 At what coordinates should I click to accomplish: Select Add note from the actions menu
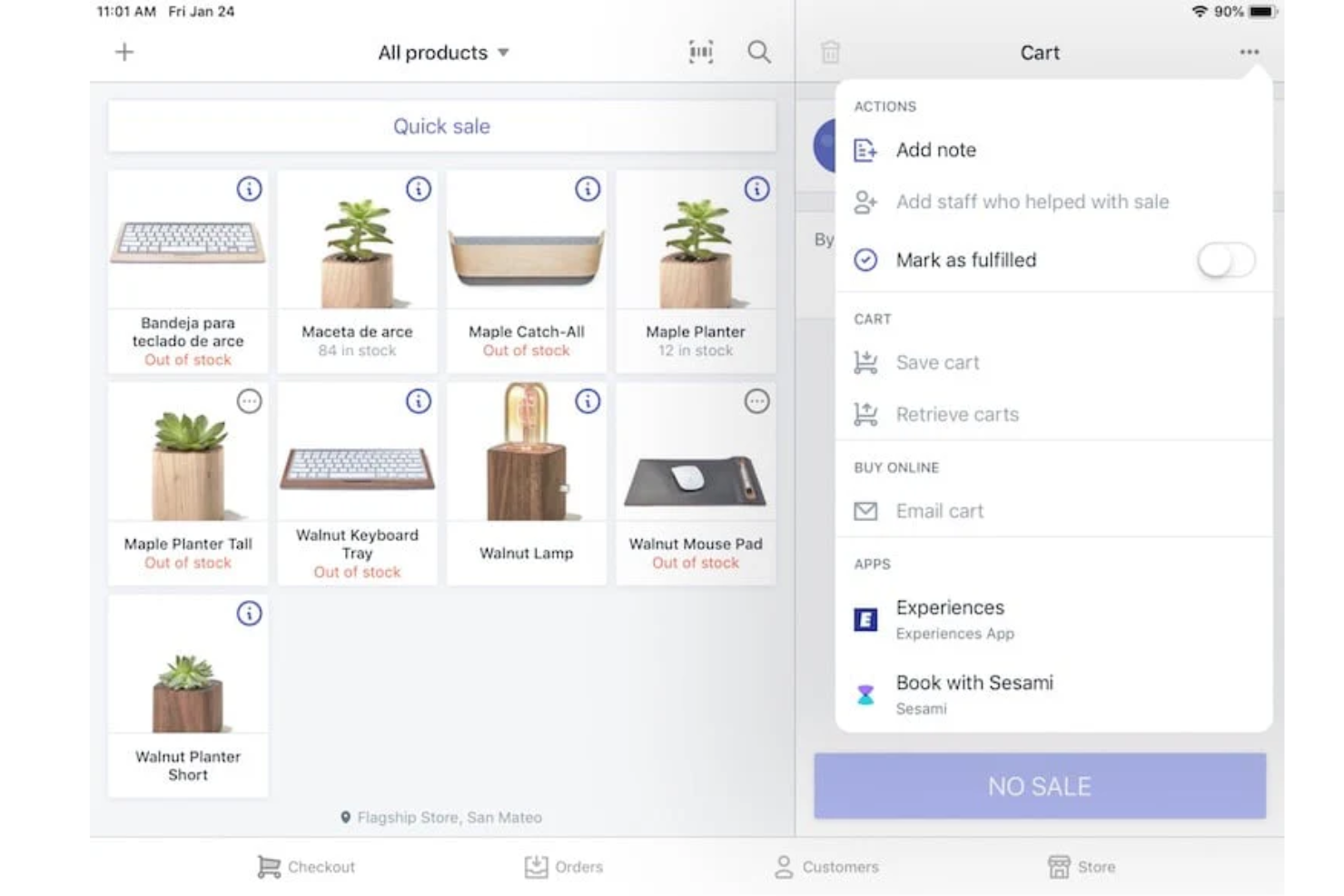[935, 150]
